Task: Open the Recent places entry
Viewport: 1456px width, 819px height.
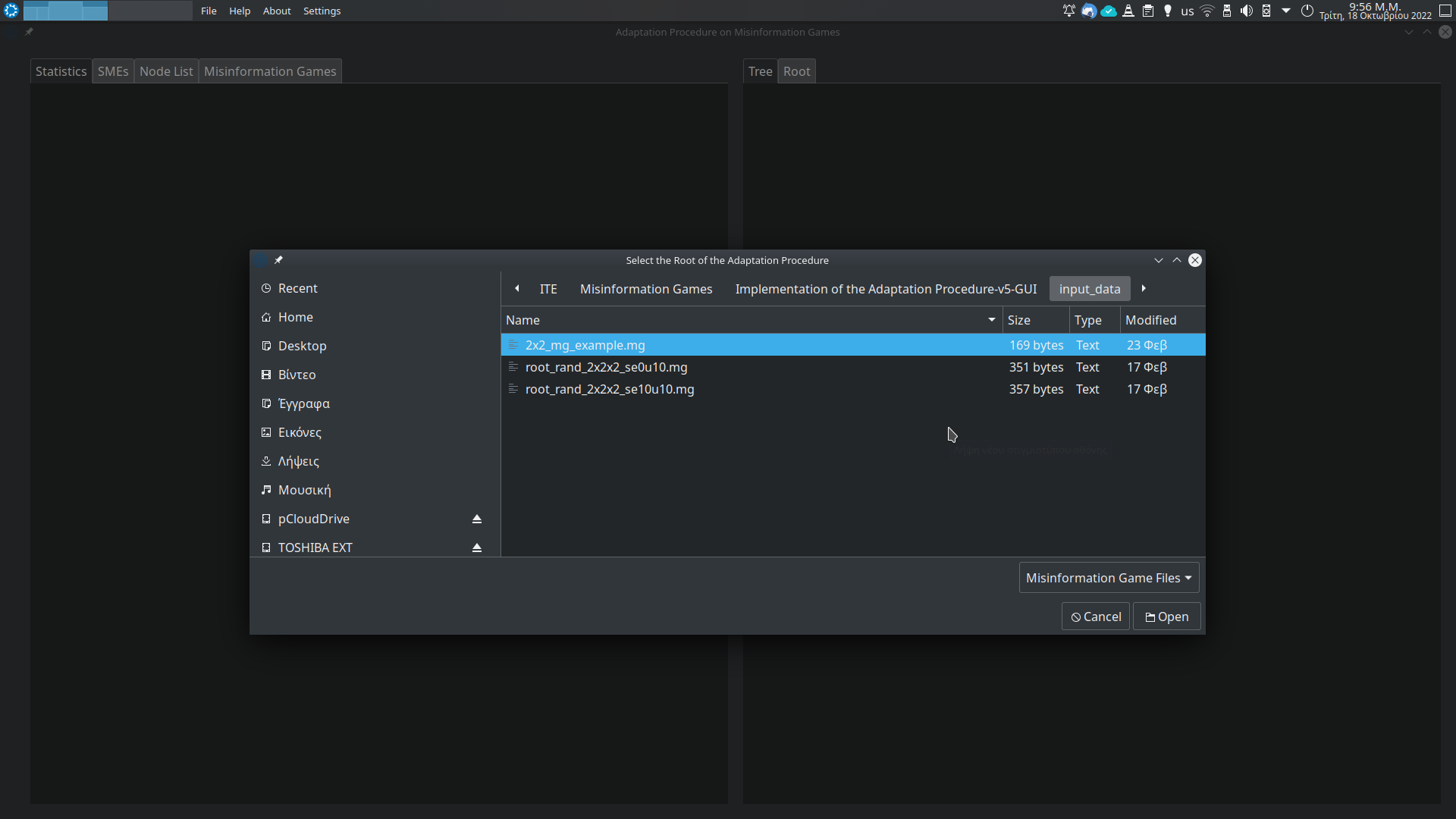Action: click(x=297, y=288)
